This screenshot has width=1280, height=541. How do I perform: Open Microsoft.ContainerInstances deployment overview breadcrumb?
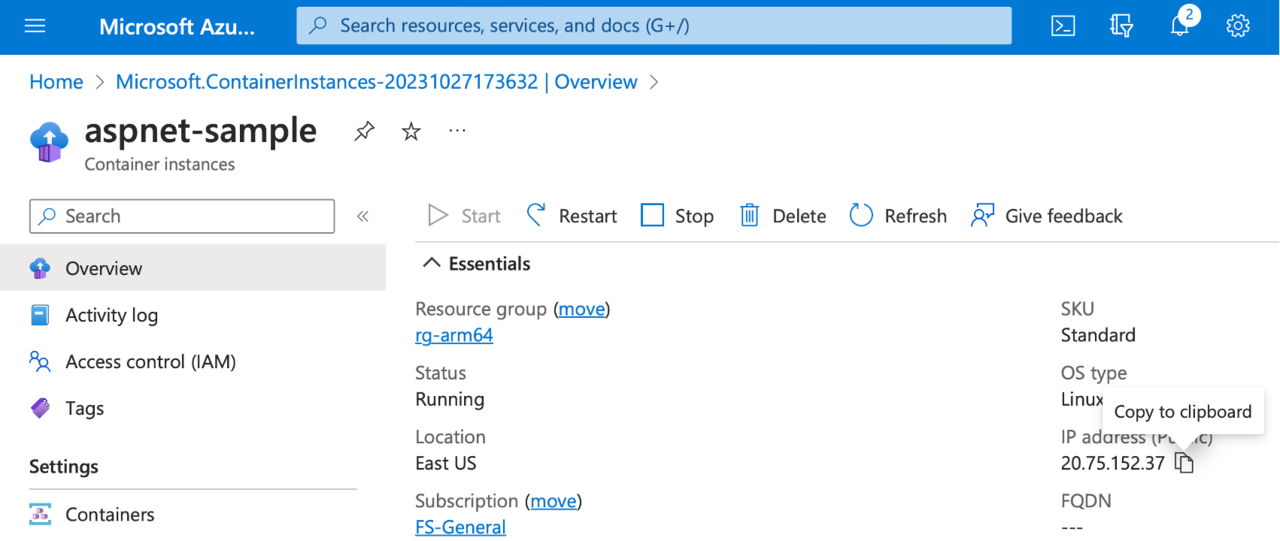376,82
